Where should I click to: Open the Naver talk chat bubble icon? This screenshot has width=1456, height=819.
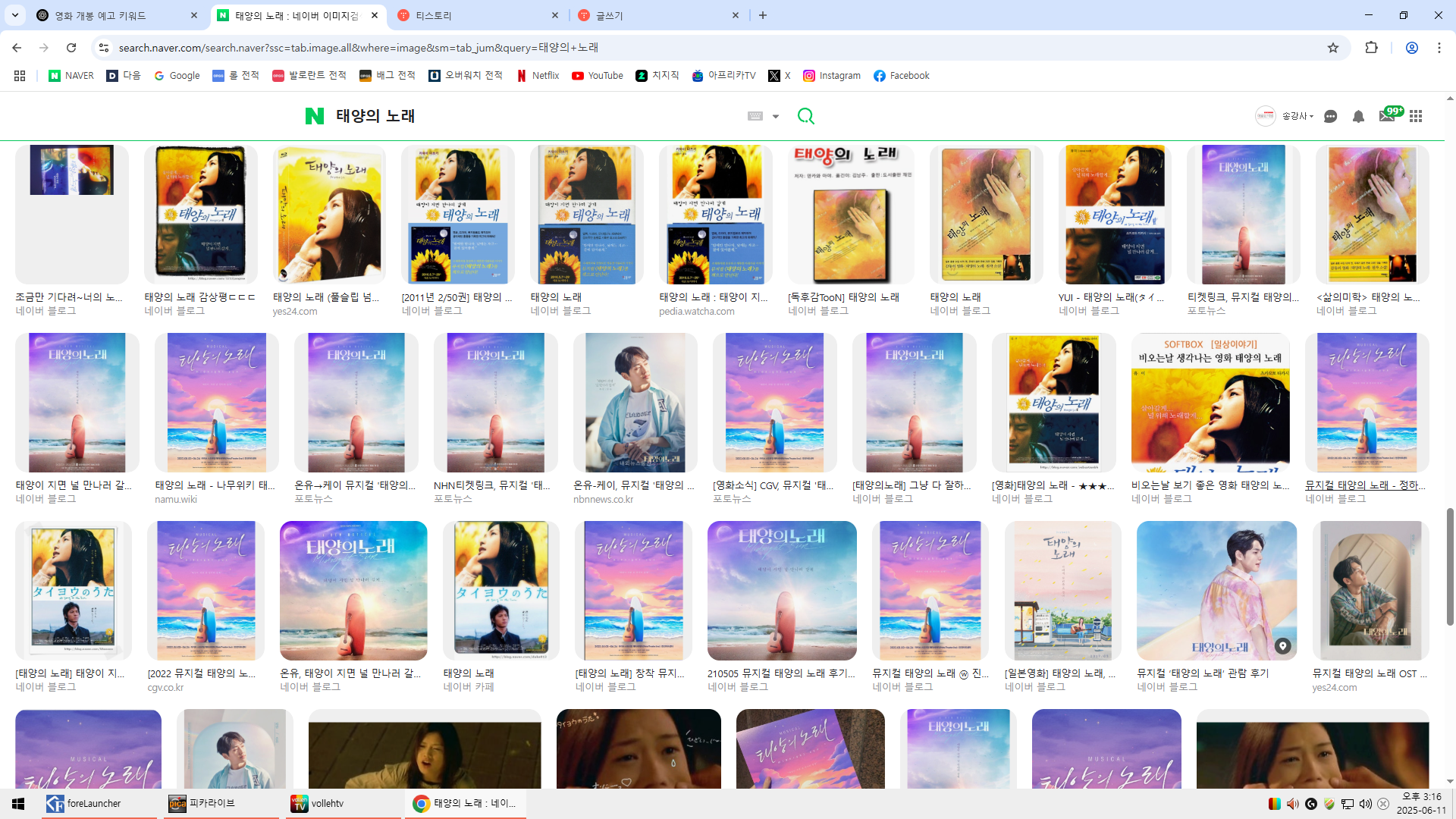coord(1330,116)
